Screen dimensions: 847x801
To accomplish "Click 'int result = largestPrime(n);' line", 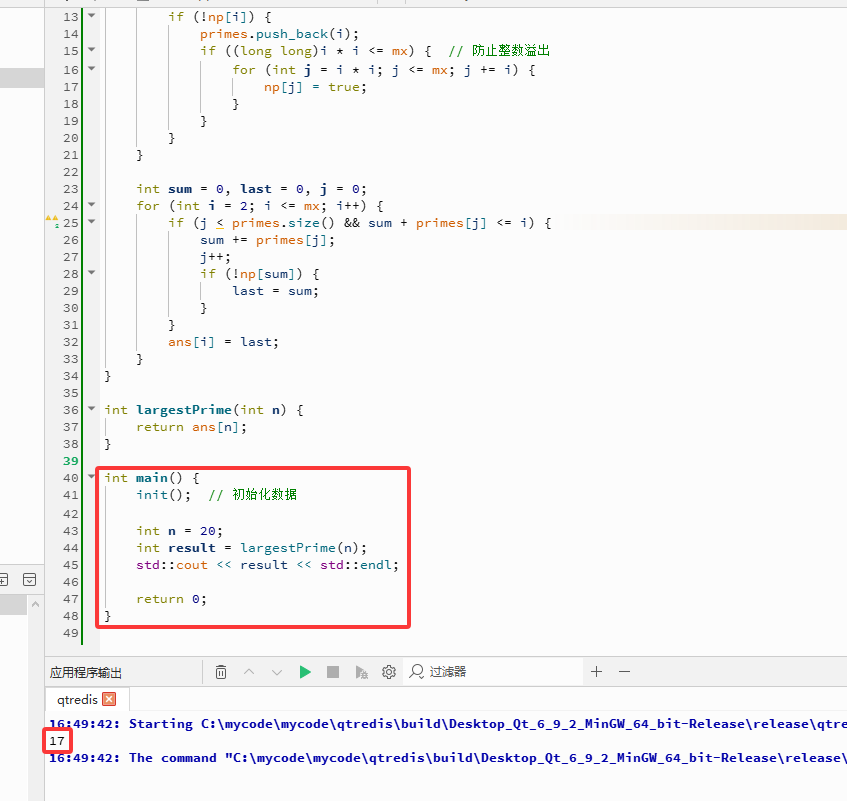I will [x=252, y=548].
